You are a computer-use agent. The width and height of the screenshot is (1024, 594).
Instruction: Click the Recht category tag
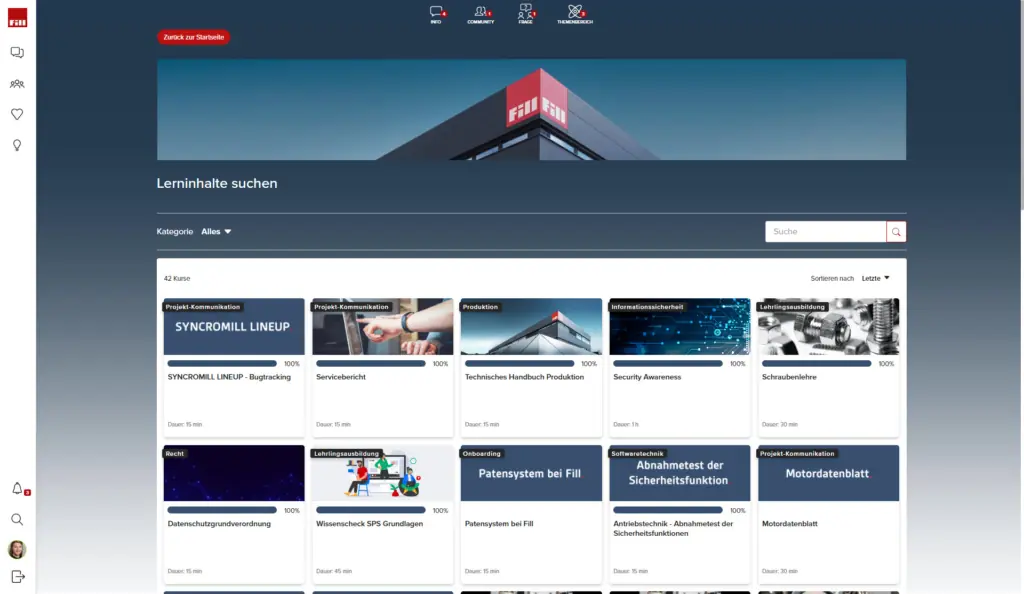click(x=174, y=454)
